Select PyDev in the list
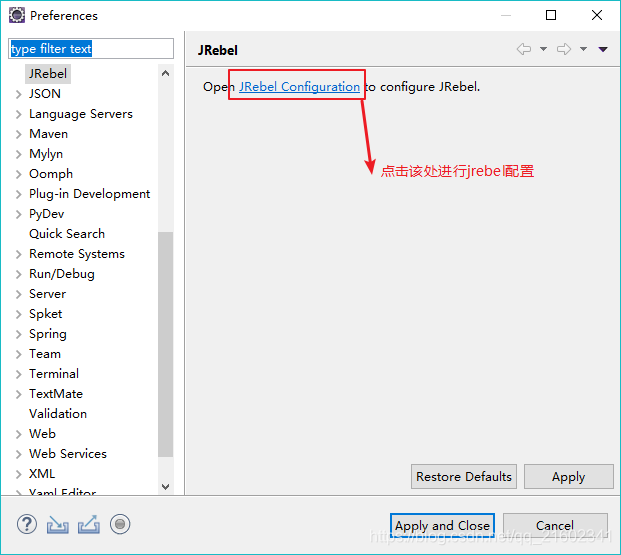The image size is (621, 555). pyautogui.click(x=46, y=214)
